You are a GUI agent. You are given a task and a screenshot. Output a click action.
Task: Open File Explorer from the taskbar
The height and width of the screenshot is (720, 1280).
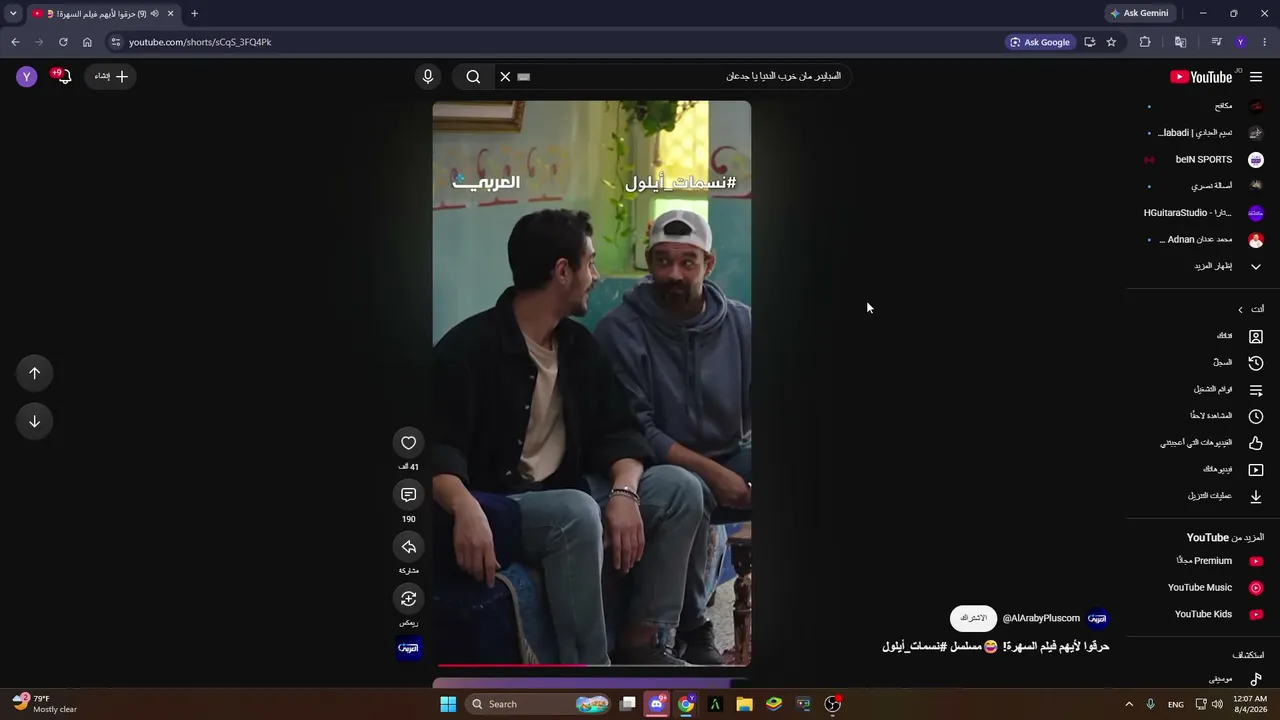point(744,704)
